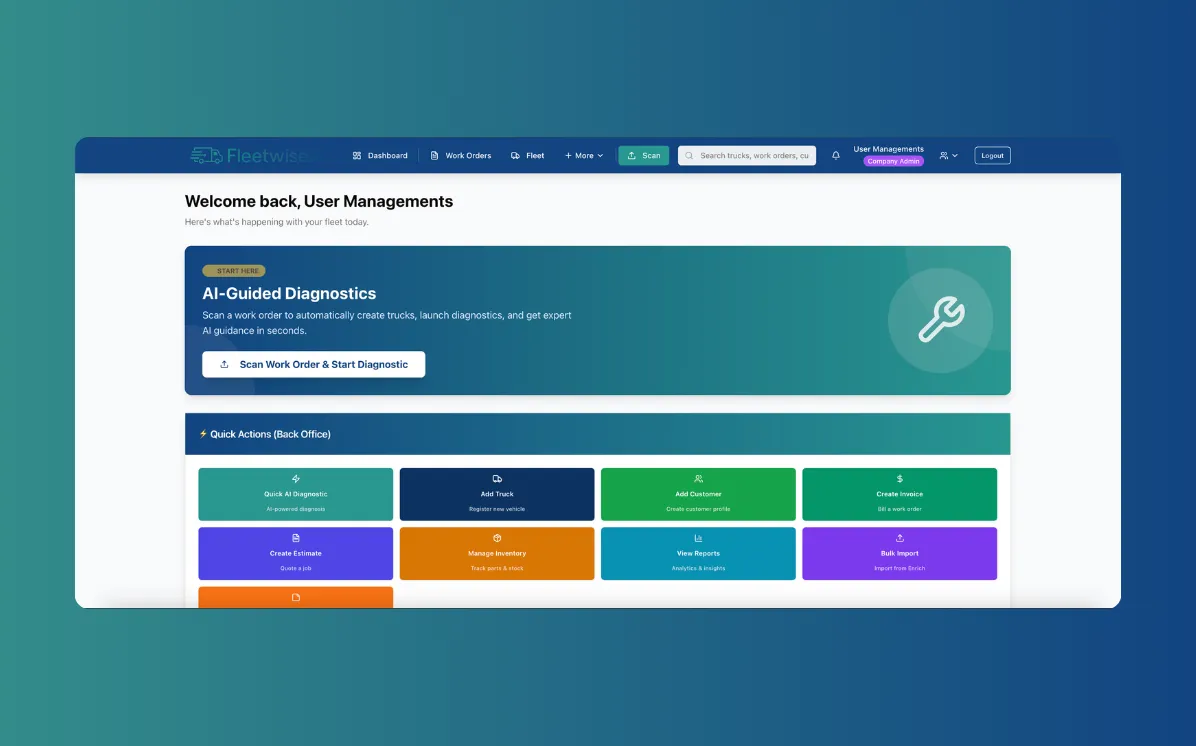Click Scan Work Order & Start Diagnostic
The height and width of the screenshot is (746, 1196).
pos(313,364)
